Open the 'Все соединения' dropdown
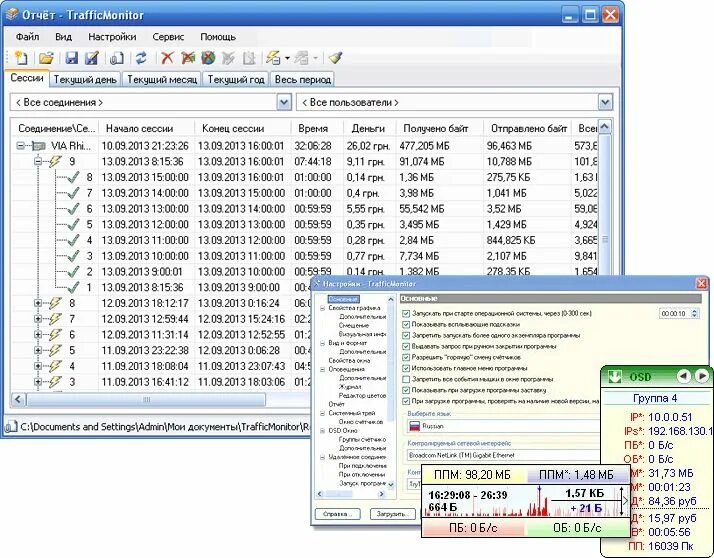Image resolution: width=714 pixels, height=558 pixels. (x=284, y=102)
